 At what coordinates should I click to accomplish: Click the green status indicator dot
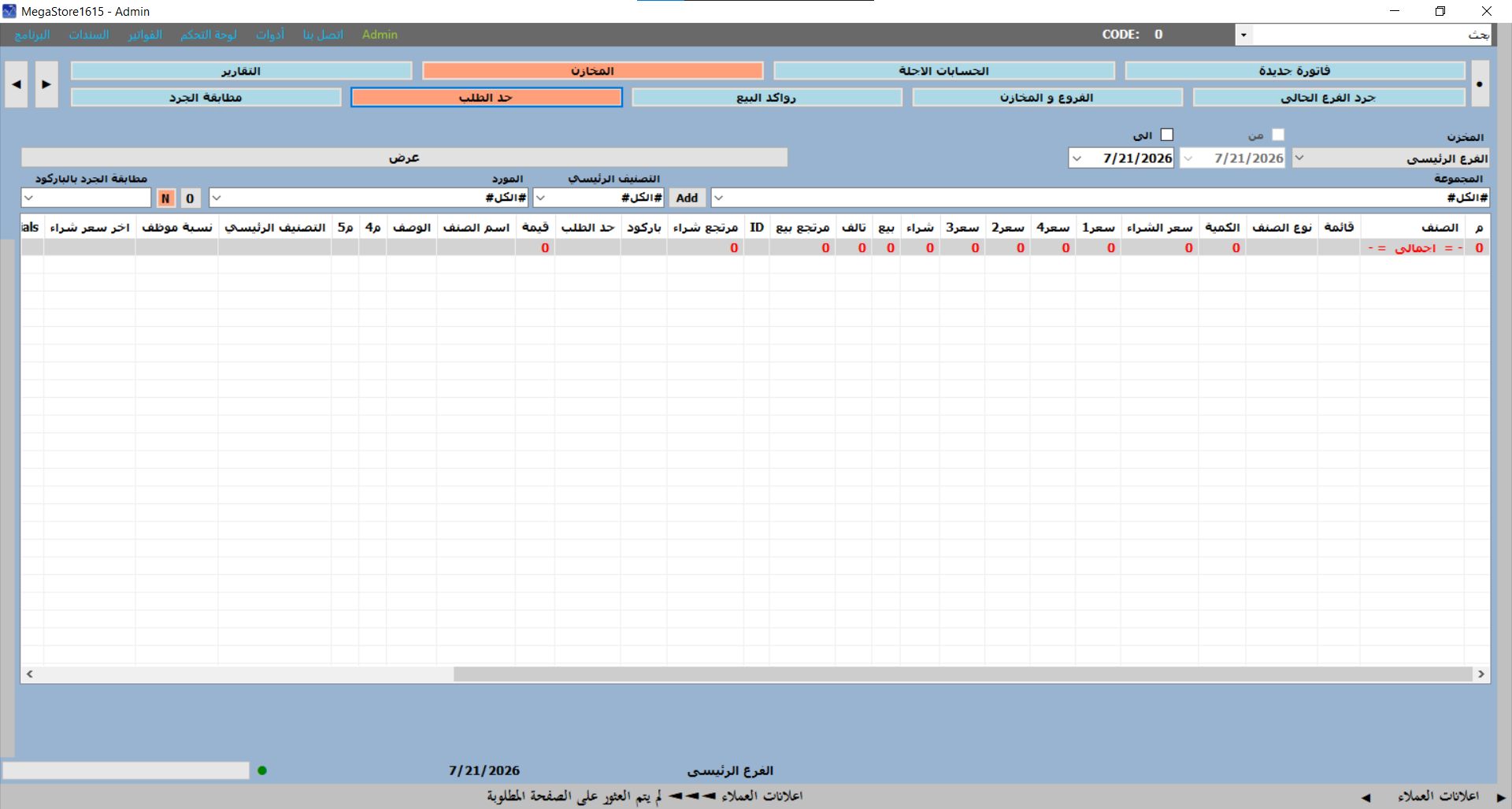262,770
